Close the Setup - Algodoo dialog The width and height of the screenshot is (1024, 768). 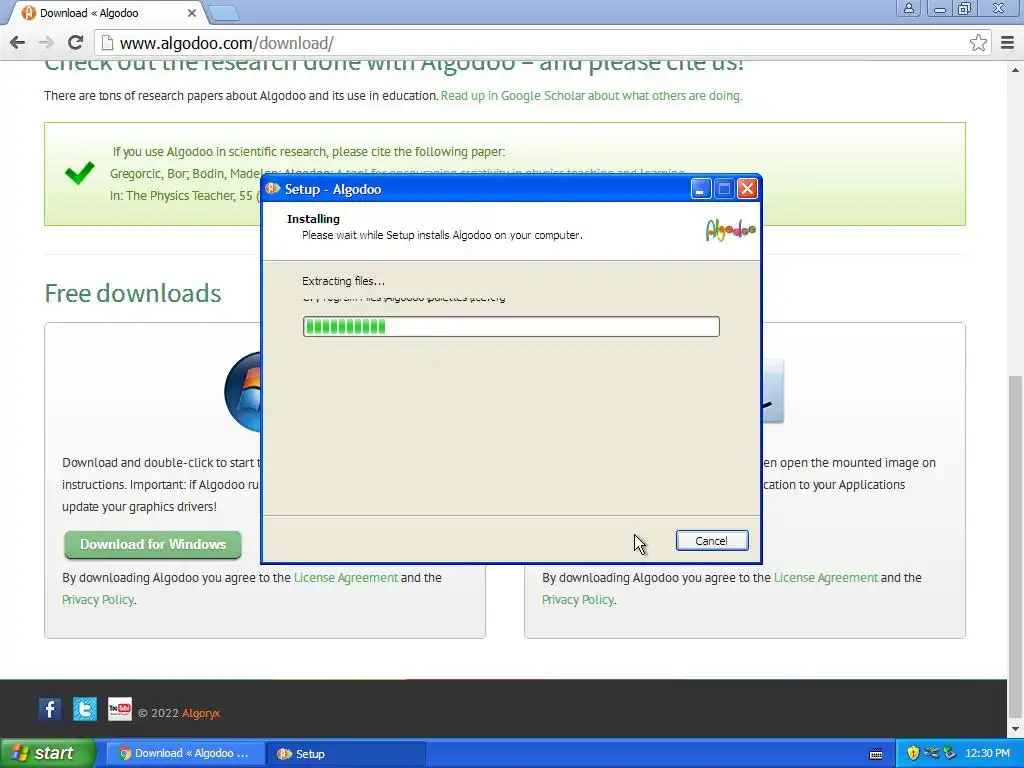coord(747,189)
